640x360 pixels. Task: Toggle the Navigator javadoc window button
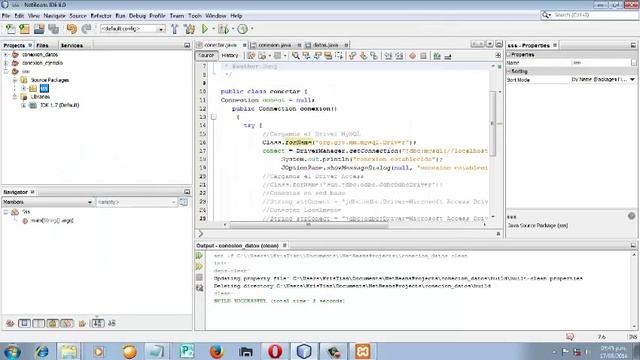click(183, 202)
